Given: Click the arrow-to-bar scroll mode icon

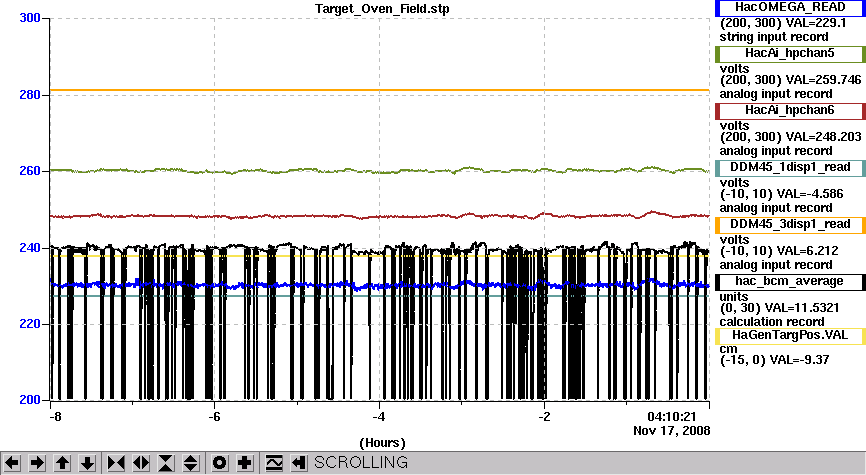Looking at the screenshot, I should (x=299, y=462).
